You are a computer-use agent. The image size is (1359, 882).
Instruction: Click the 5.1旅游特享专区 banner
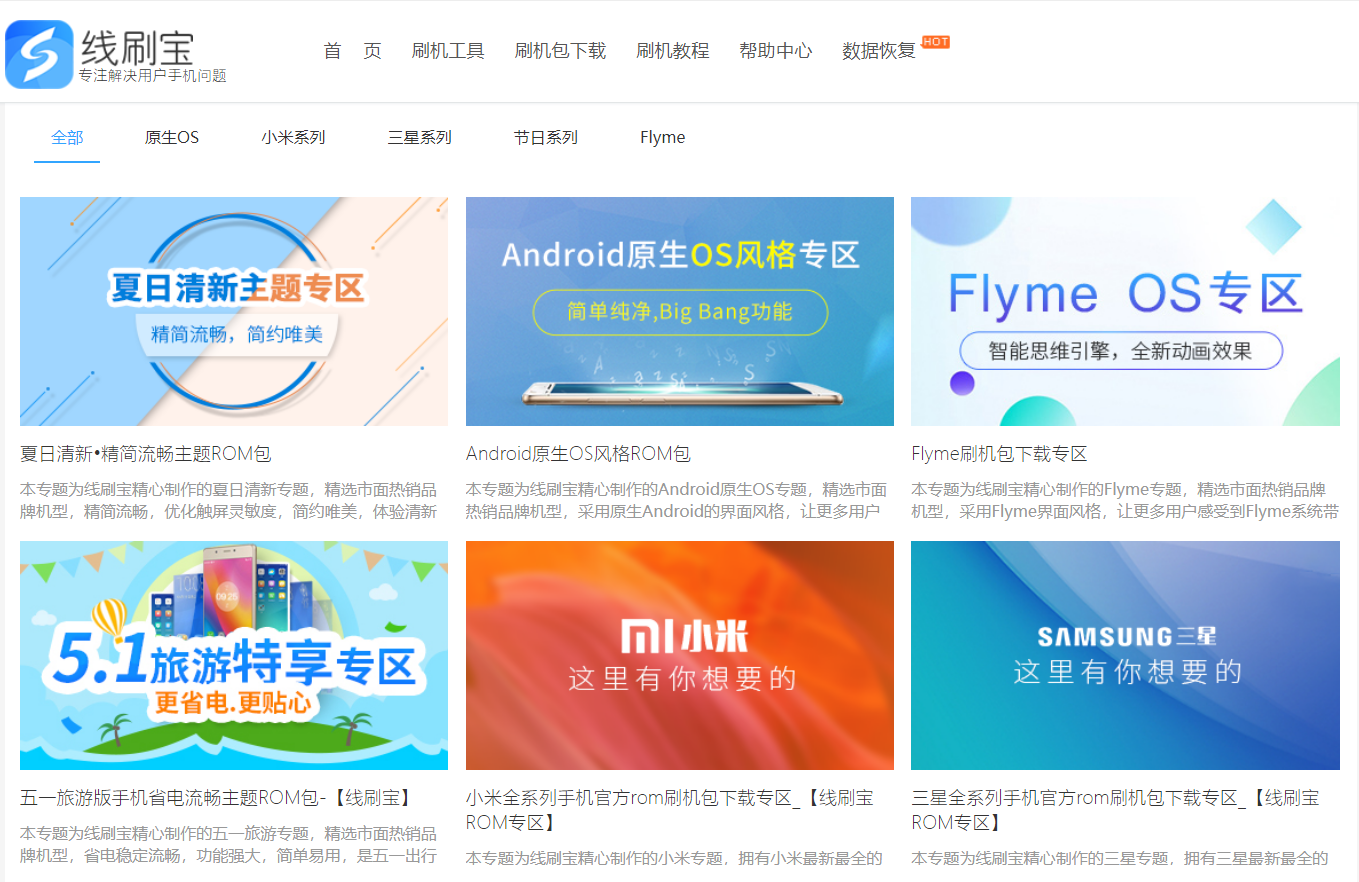tap(234, 655)
